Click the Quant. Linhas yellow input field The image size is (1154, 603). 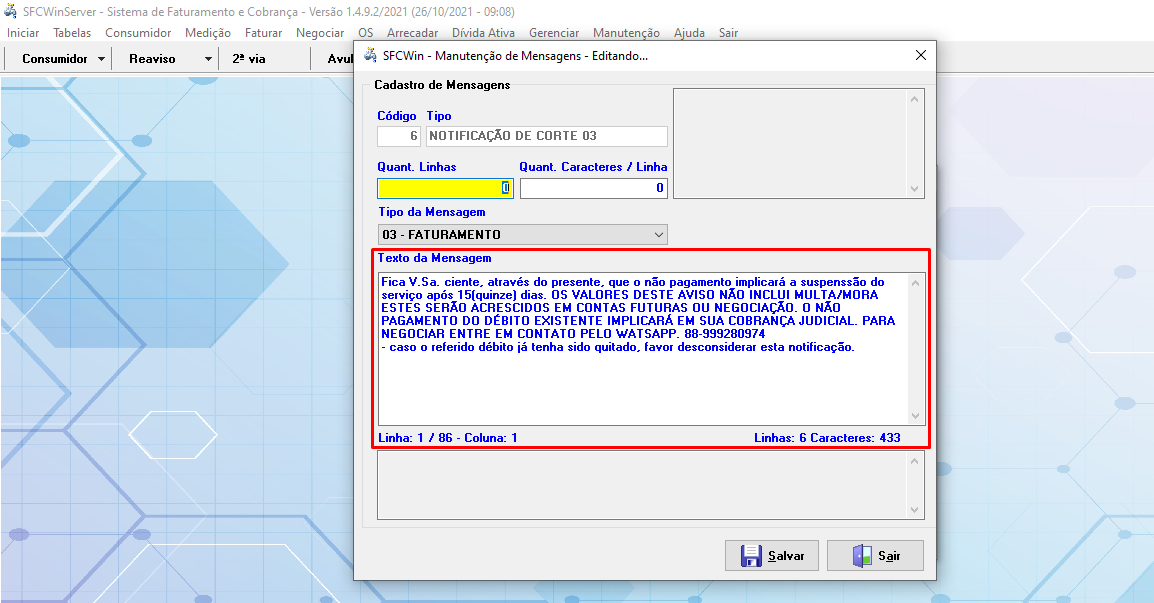[445, 188]
